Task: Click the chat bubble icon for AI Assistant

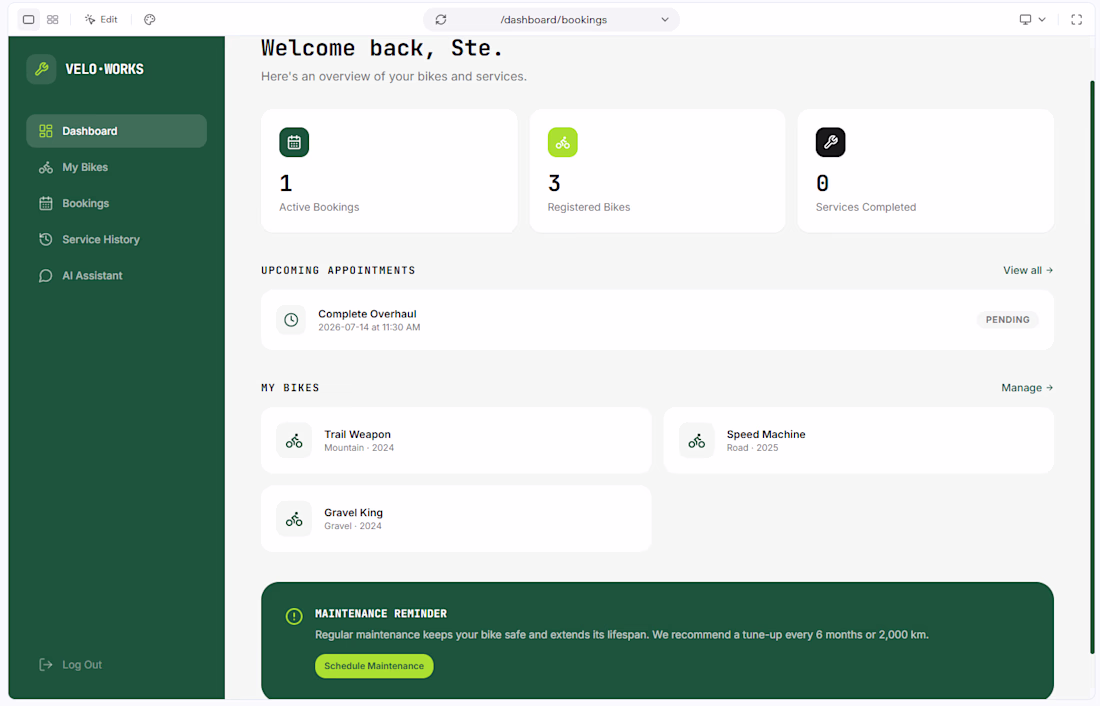Action: (46, 276)
